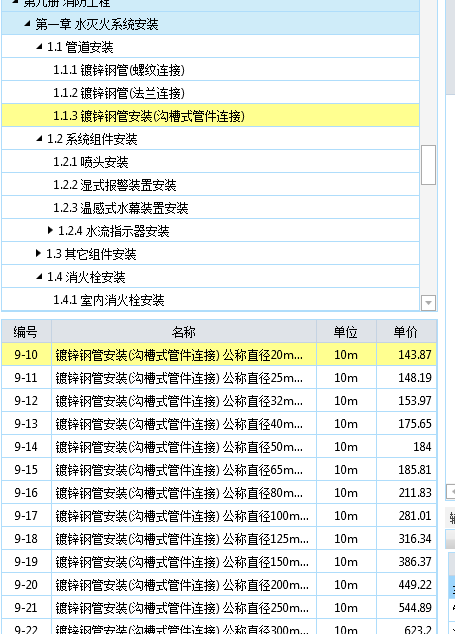Click unit price 143.87
Image resolution: width=455 pixels, height=634 pixels.
[x=406, y=355]
